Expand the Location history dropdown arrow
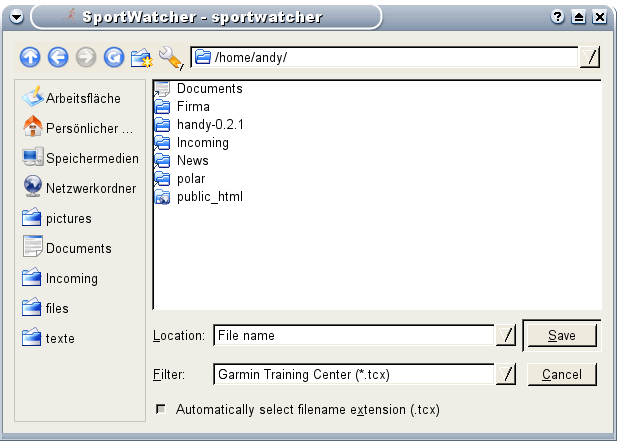 (x=506, y=335)
